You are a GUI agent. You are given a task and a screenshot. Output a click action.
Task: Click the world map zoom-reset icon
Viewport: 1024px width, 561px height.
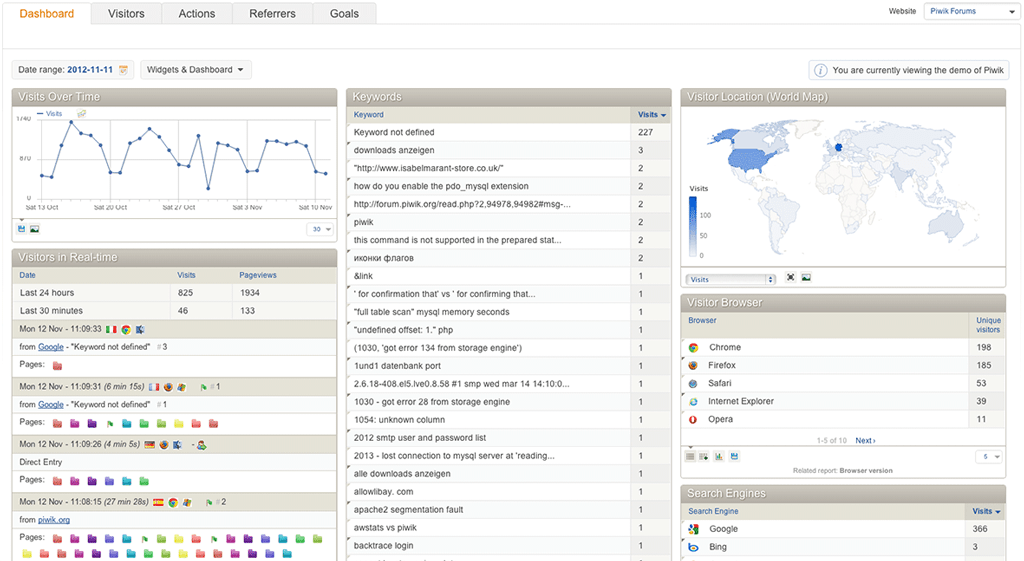(x=791, y=278)
